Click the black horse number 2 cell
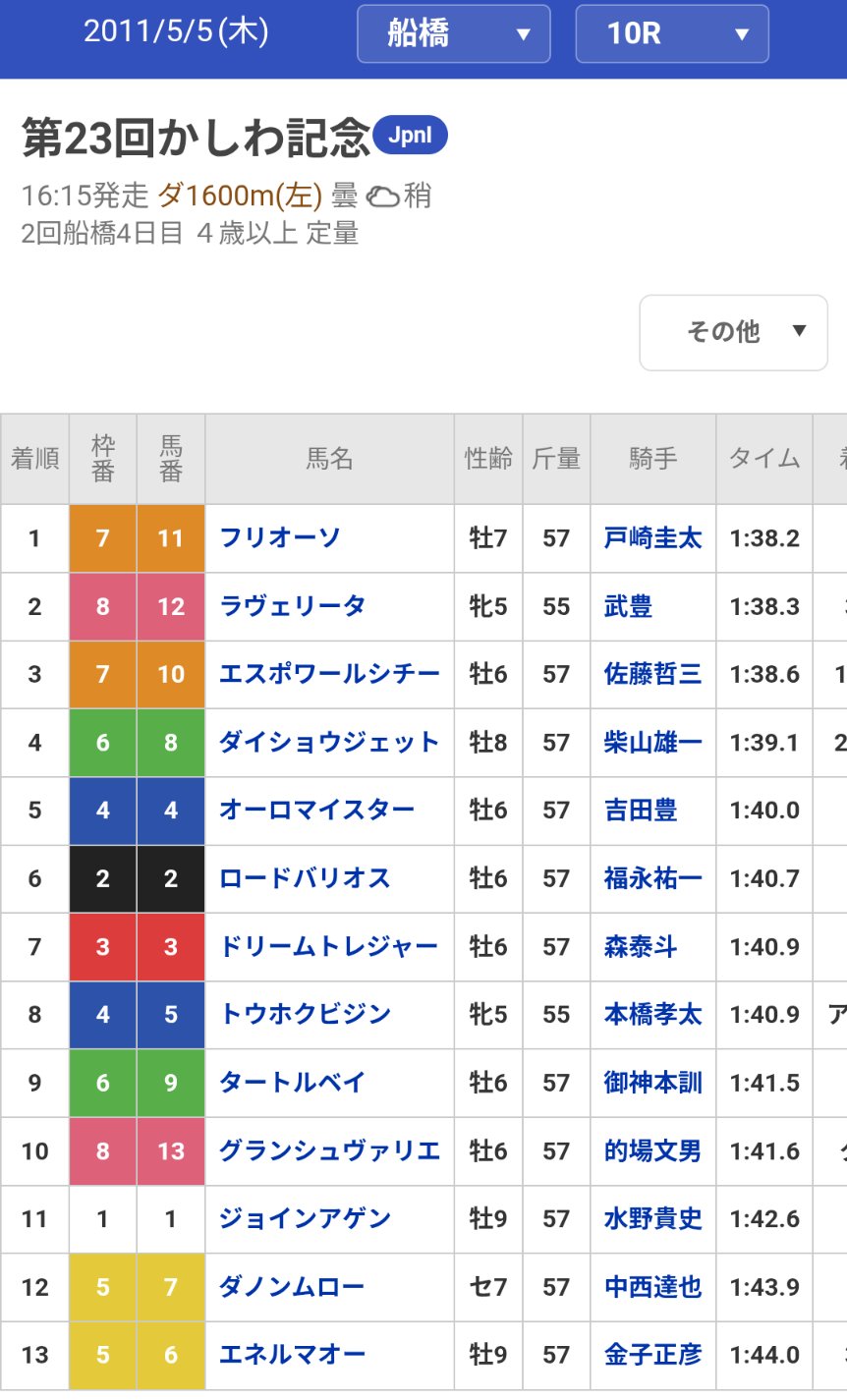Screen dimensions: 847x1400 (171, 878)
